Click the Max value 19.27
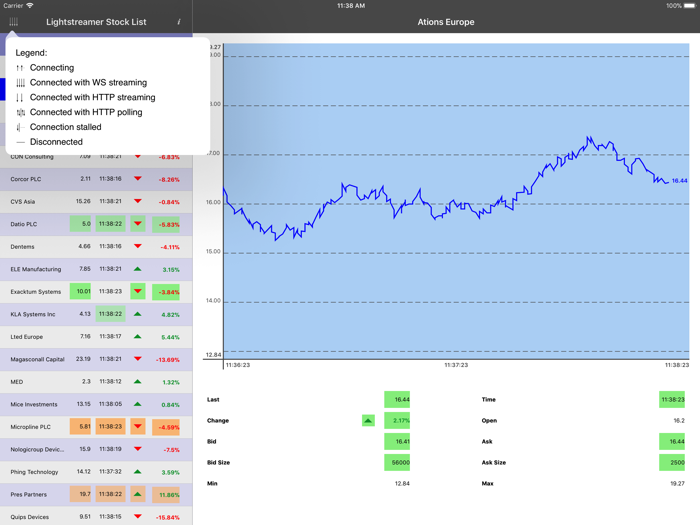Image resolution: width=700 pixels, height=525 pixels. (x=677, y=483)
